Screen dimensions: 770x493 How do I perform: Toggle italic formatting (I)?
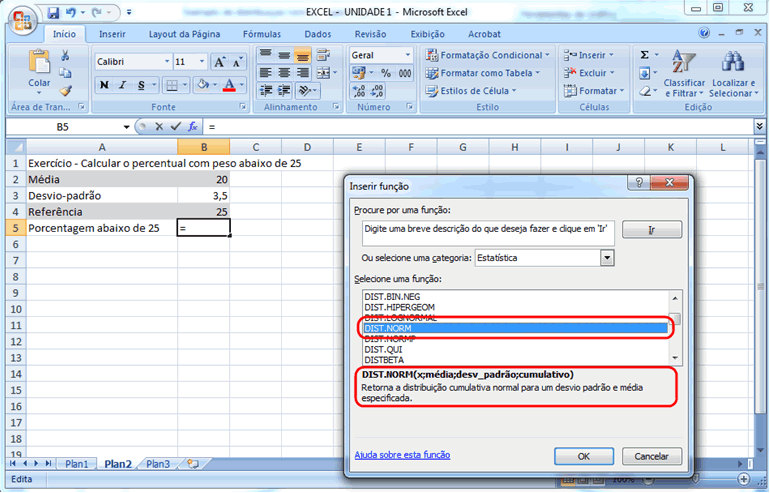122,85
